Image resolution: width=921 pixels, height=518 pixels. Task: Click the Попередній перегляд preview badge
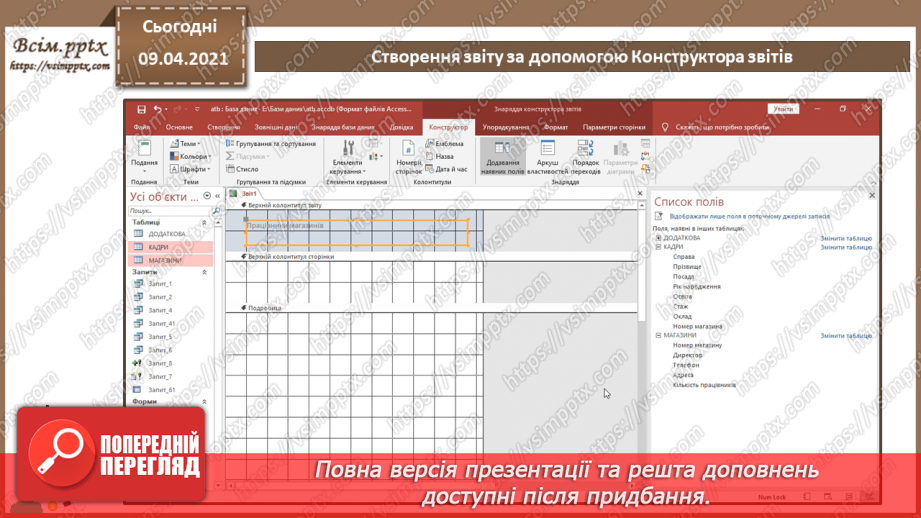coord(111,453)
